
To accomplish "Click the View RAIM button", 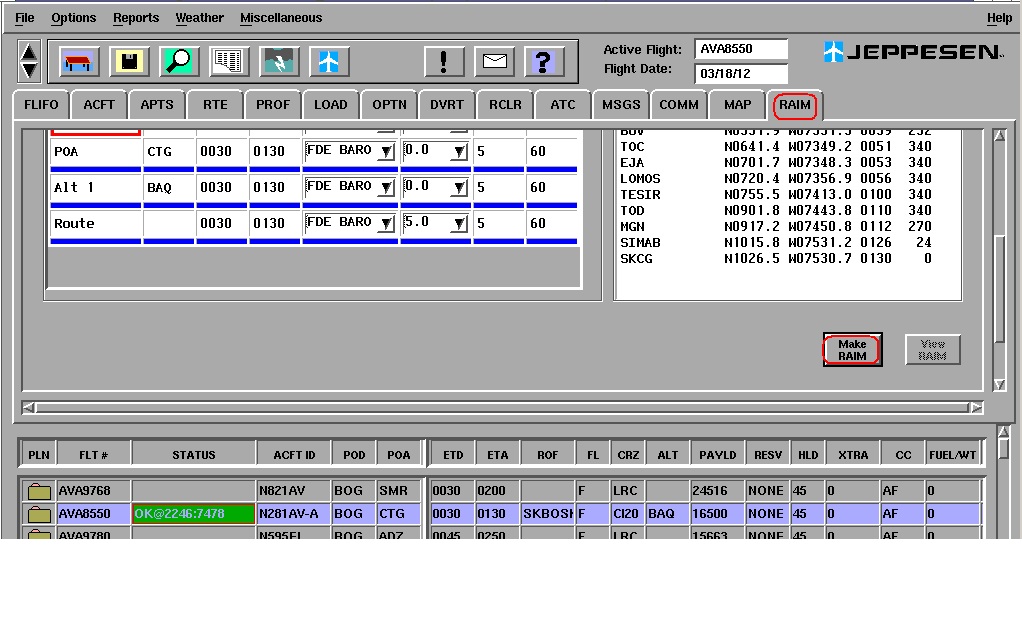I will pyautogui.click(x=932, y=349).
